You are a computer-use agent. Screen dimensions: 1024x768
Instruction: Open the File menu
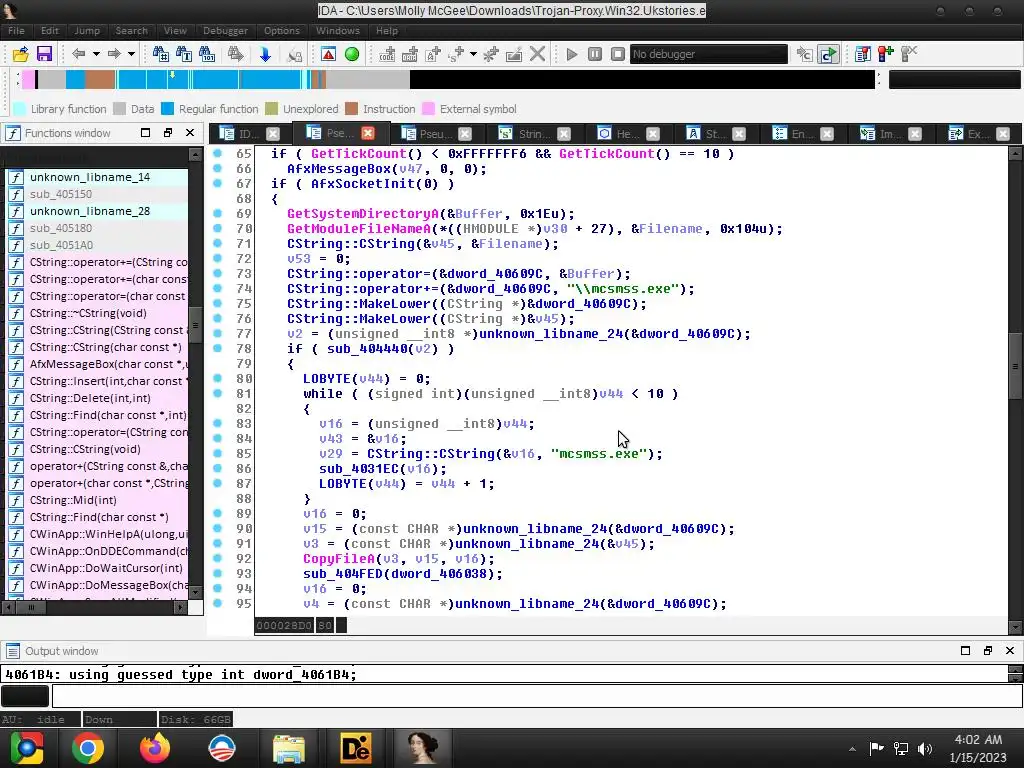coord(16,31)
